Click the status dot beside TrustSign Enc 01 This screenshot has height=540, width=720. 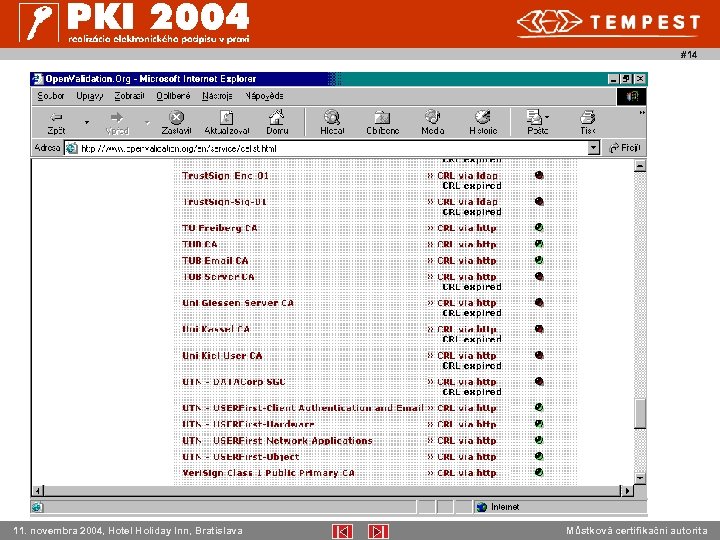point(539,175)
